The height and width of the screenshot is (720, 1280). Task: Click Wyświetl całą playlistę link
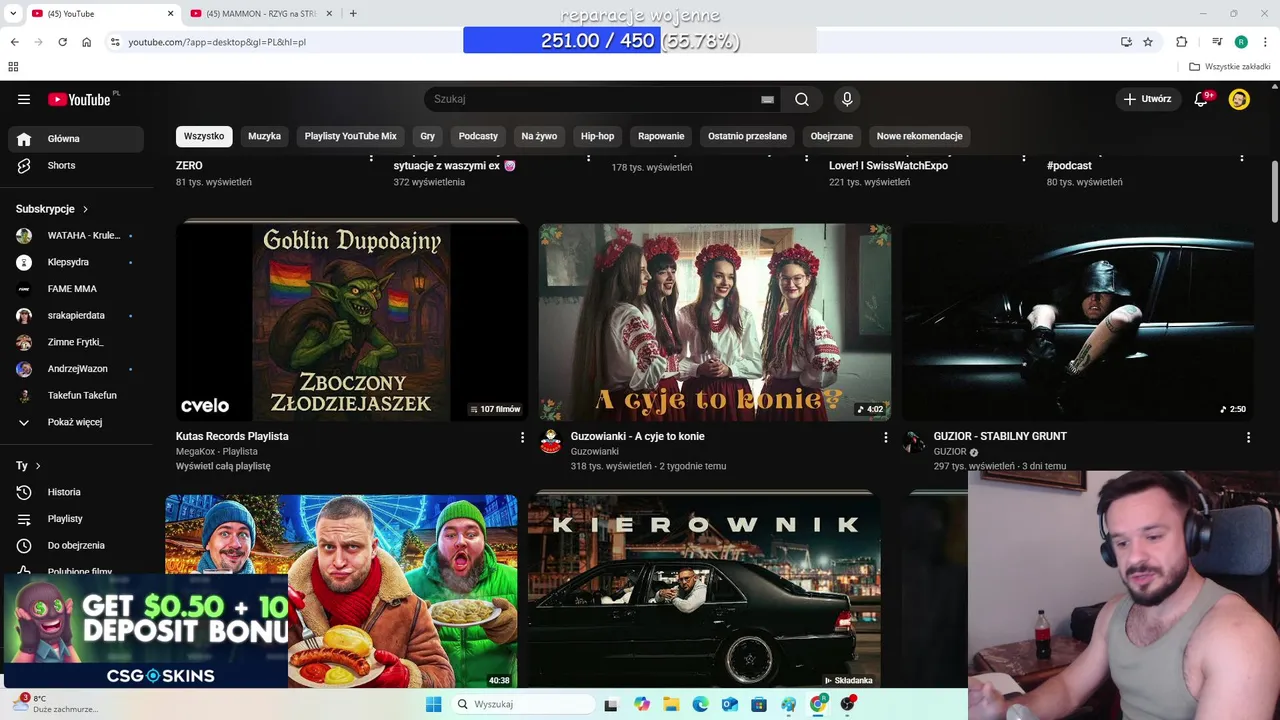(x=223, y=466)
